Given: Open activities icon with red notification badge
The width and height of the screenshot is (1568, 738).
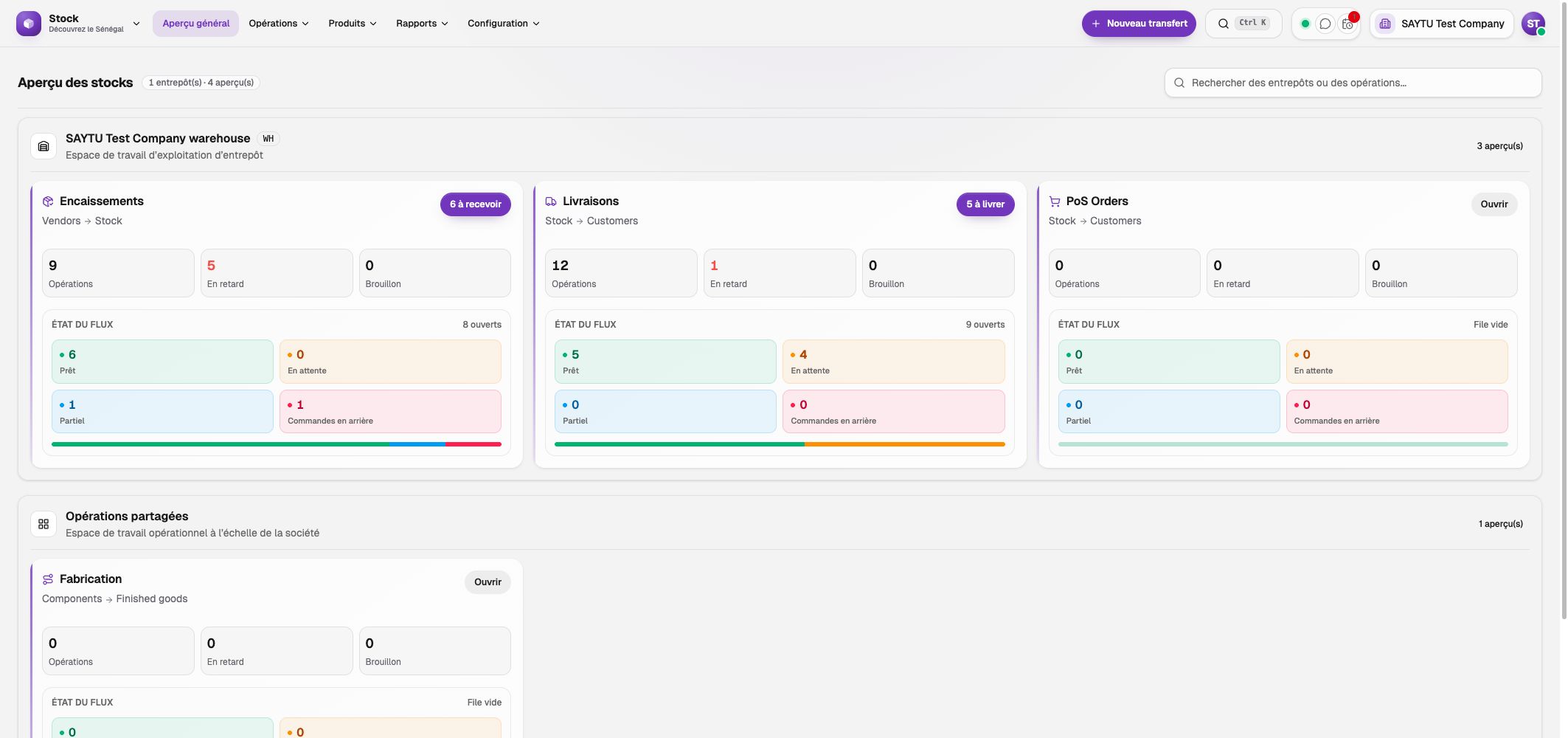Looking at the screenshot, I should pos(1347,24).
